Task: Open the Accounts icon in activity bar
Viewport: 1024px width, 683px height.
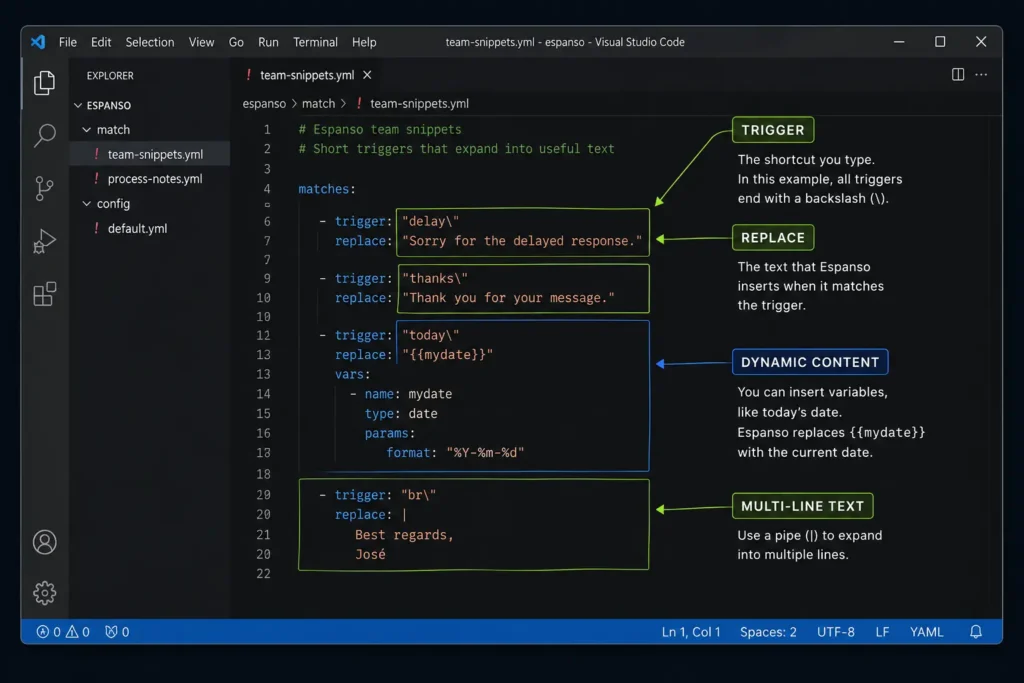Action: click(44, 542)
